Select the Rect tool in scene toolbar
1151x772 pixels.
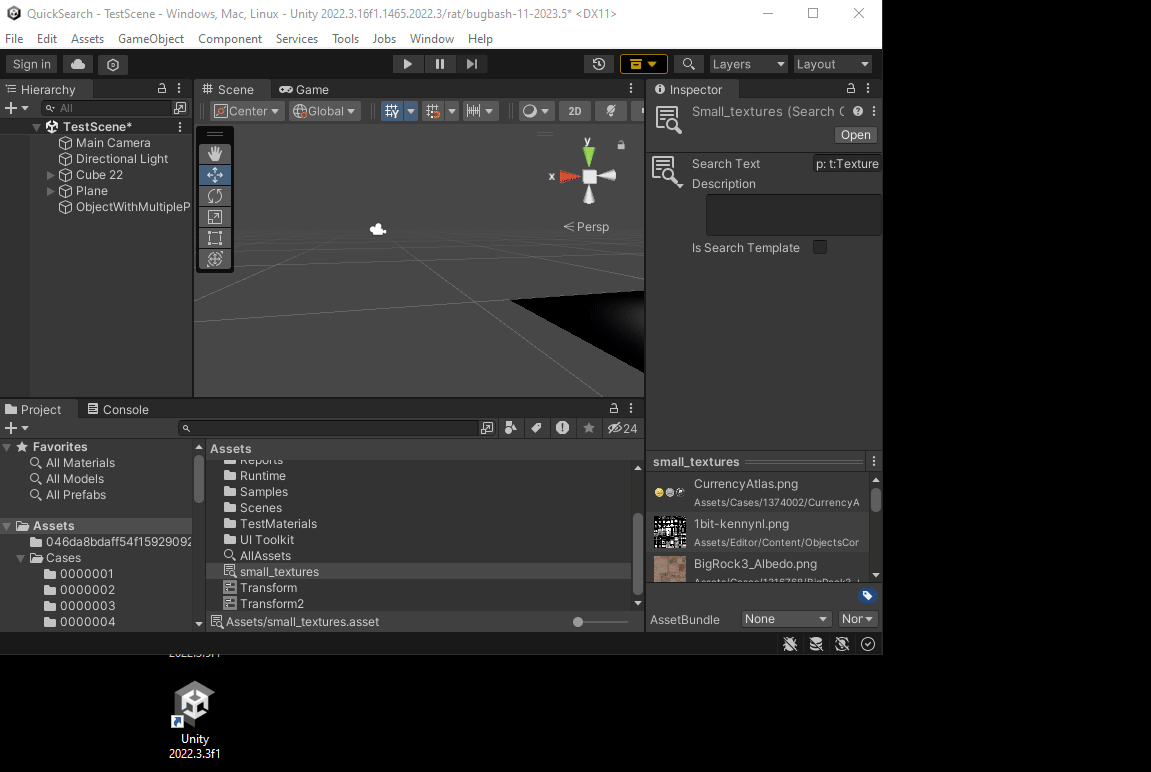(215, 238)
